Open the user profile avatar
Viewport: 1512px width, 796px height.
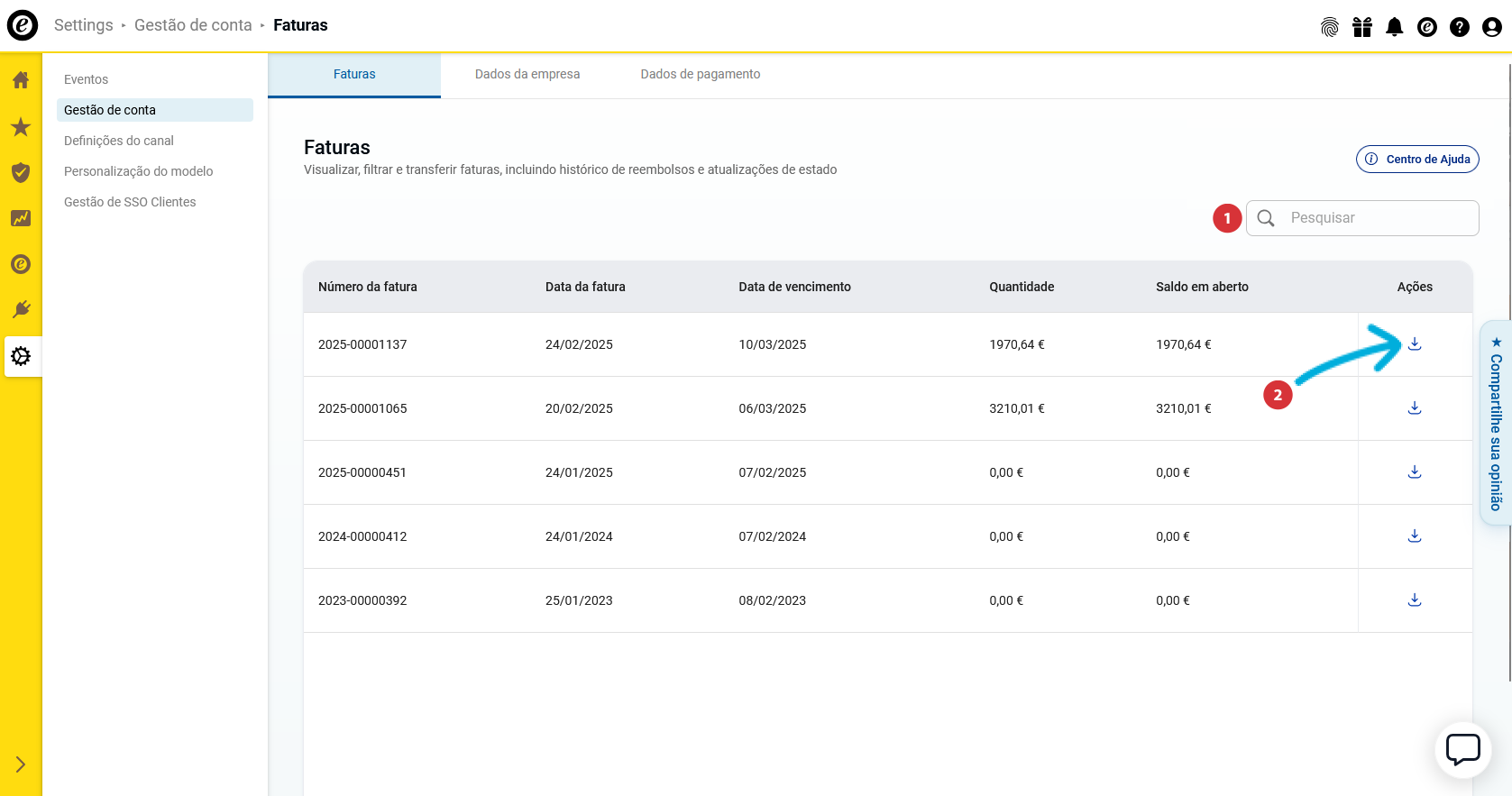click(x=1491, y=27)
